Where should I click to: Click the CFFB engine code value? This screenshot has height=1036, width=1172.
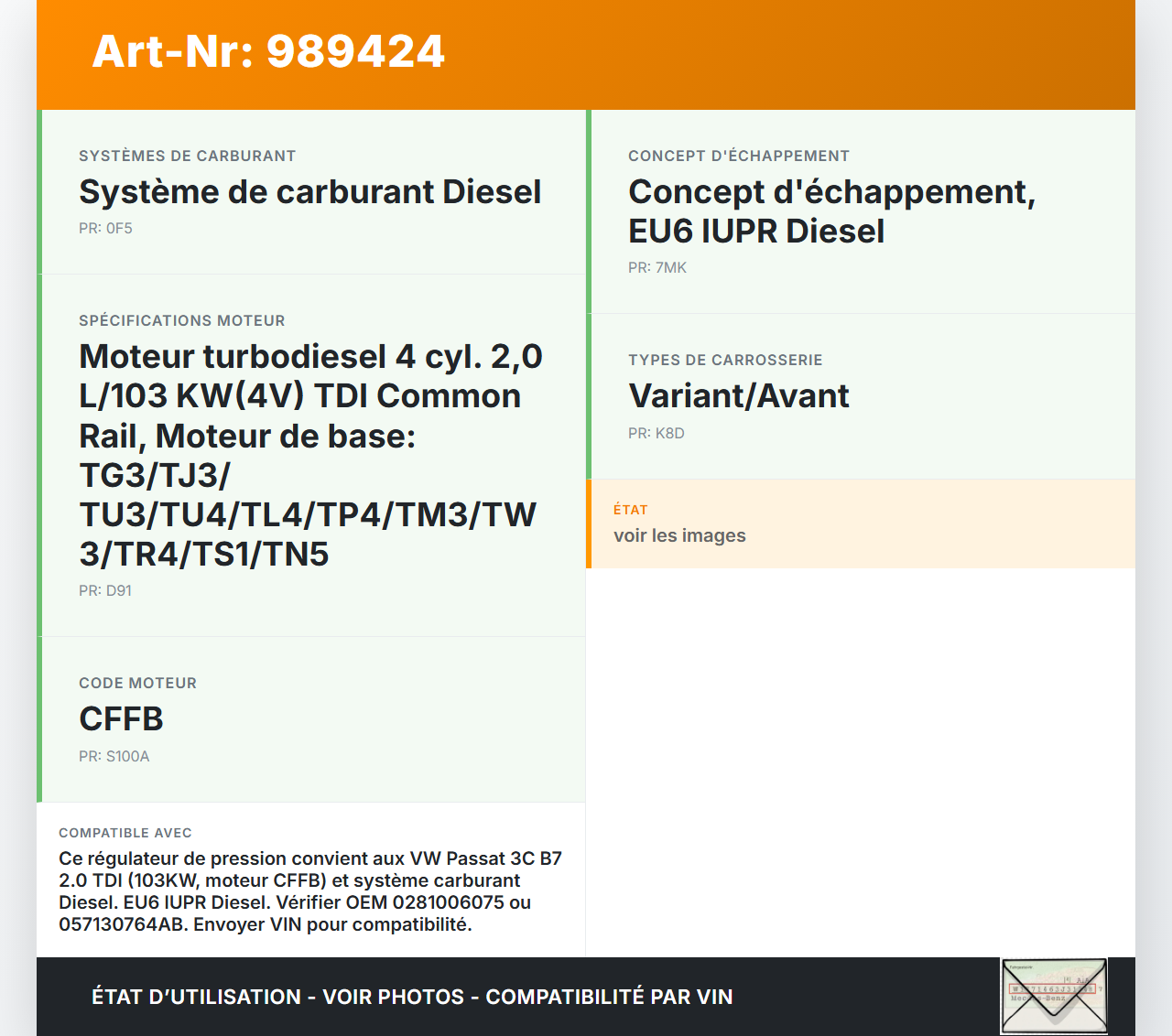[121, 719]
